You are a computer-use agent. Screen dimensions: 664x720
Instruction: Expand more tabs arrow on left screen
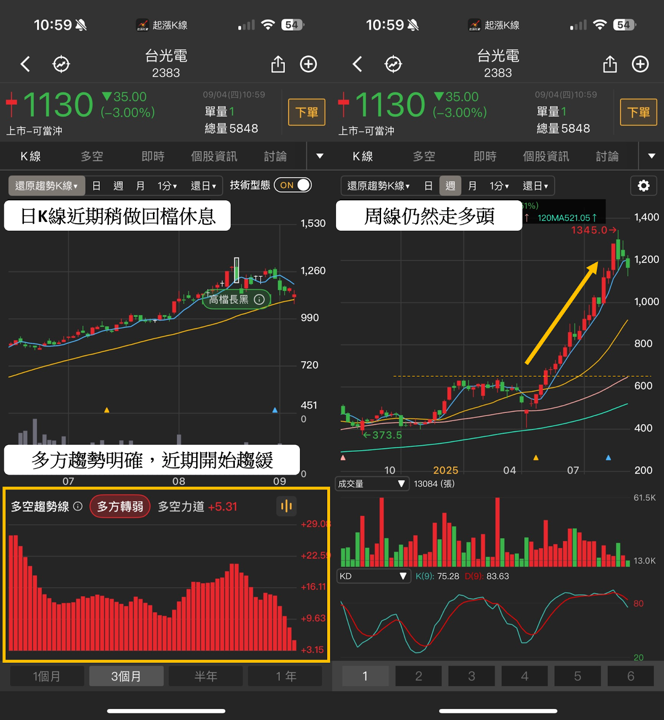point(320,156)
